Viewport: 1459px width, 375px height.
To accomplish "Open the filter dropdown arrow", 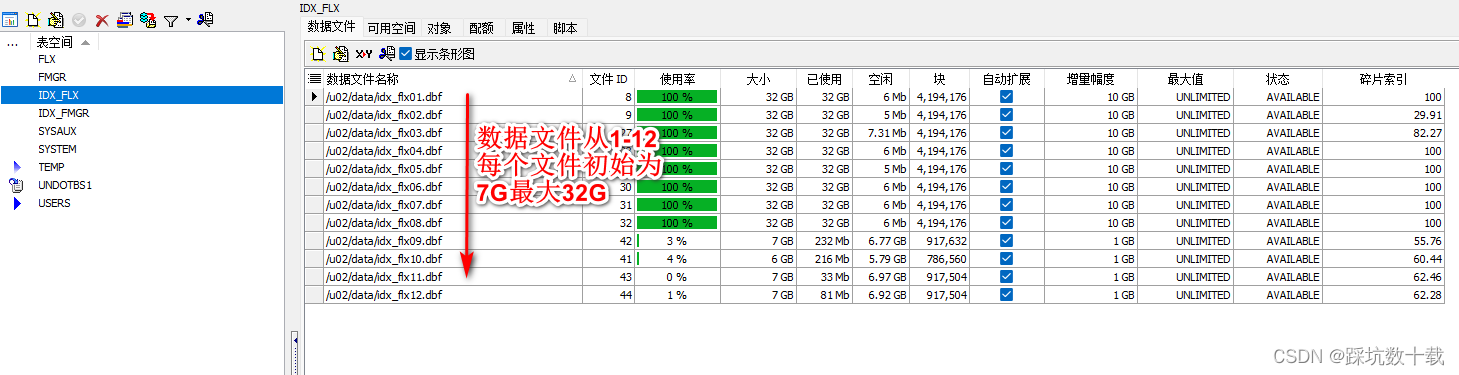I will click(187, 19).
